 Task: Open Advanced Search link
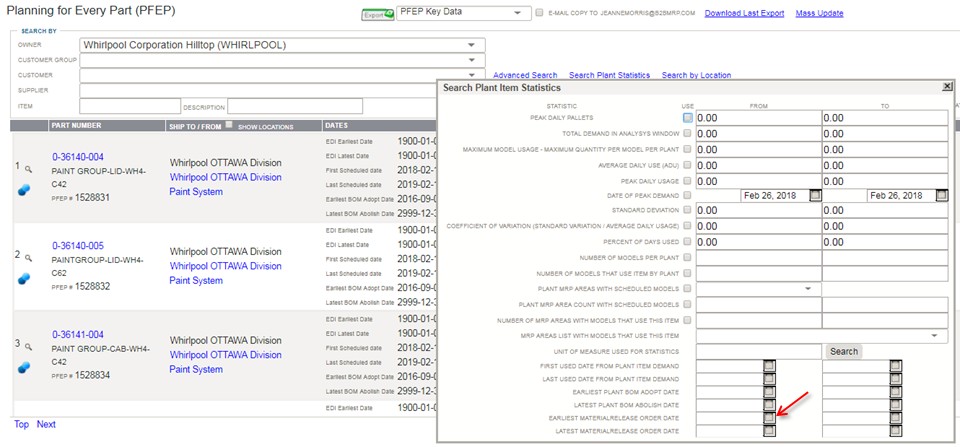pos(525,75)
